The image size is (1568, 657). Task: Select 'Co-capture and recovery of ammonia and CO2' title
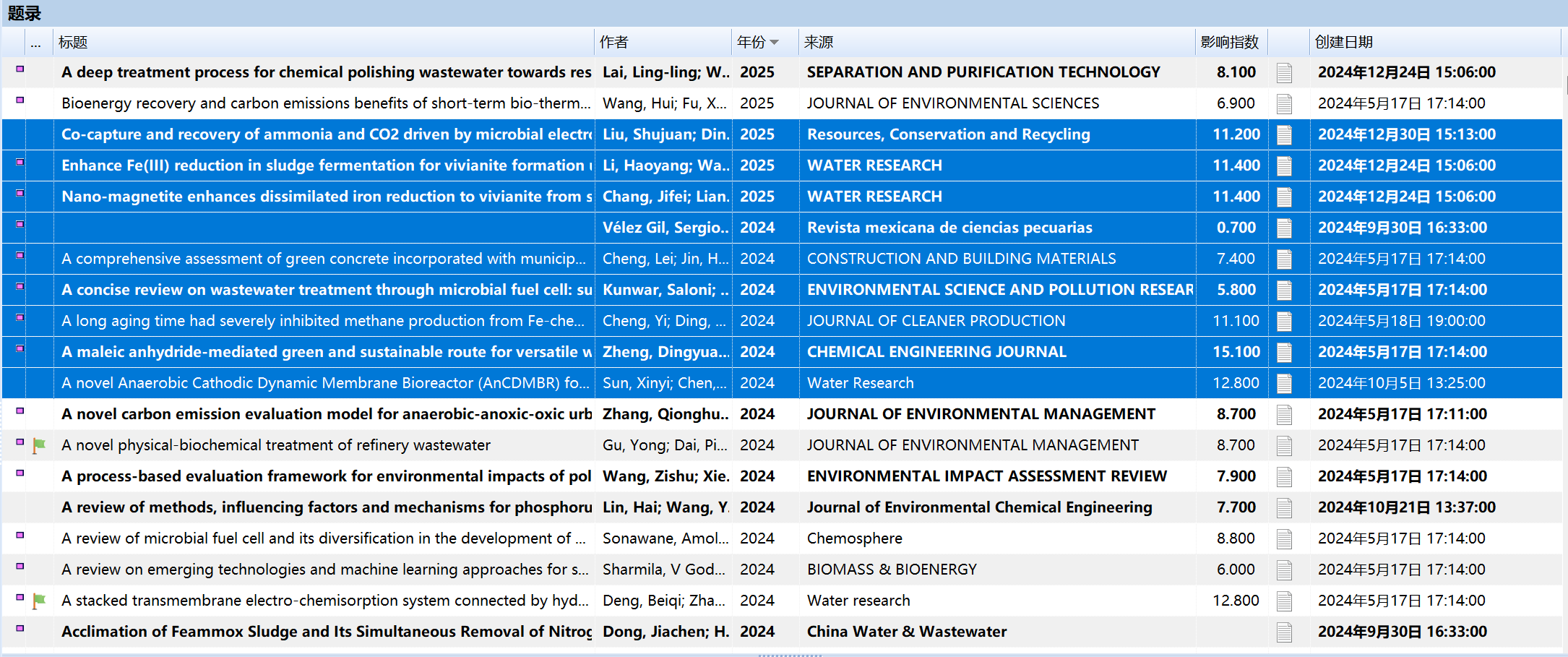(327, 134)
